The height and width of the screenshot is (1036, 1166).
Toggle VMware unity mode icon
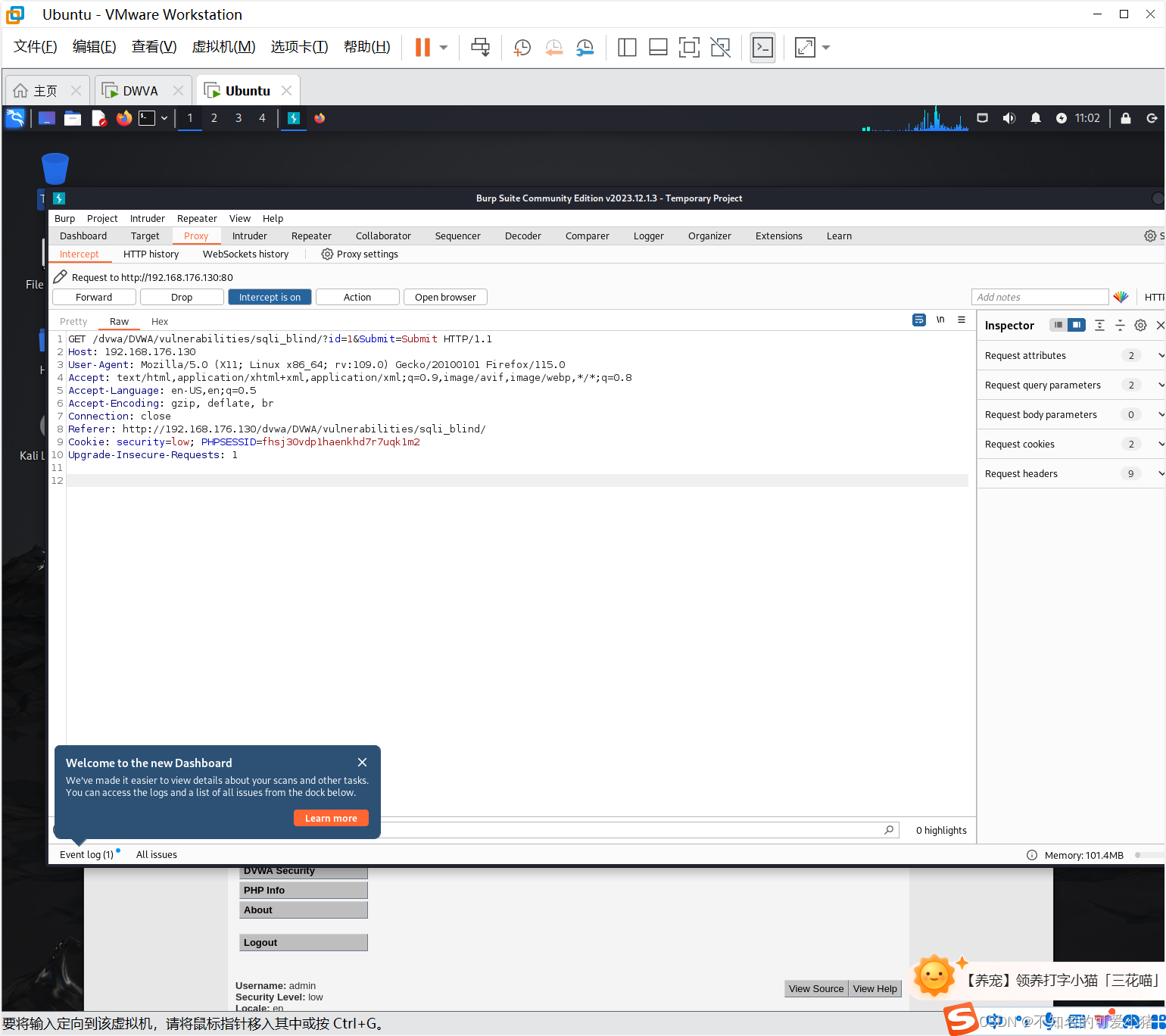[721, 48]
